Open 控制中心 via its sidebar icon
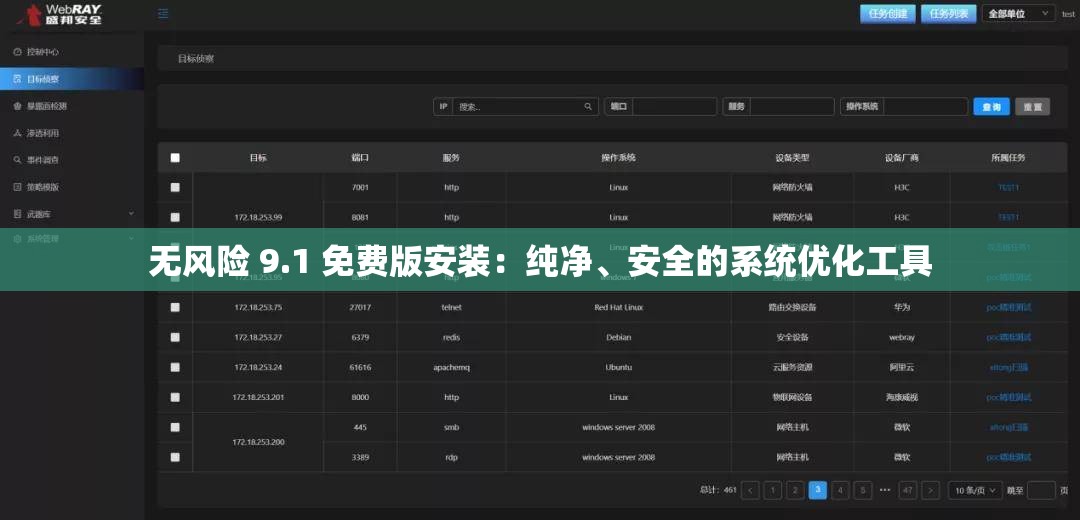The height and width of the screenshot is (520, 1080). (17, 52)
